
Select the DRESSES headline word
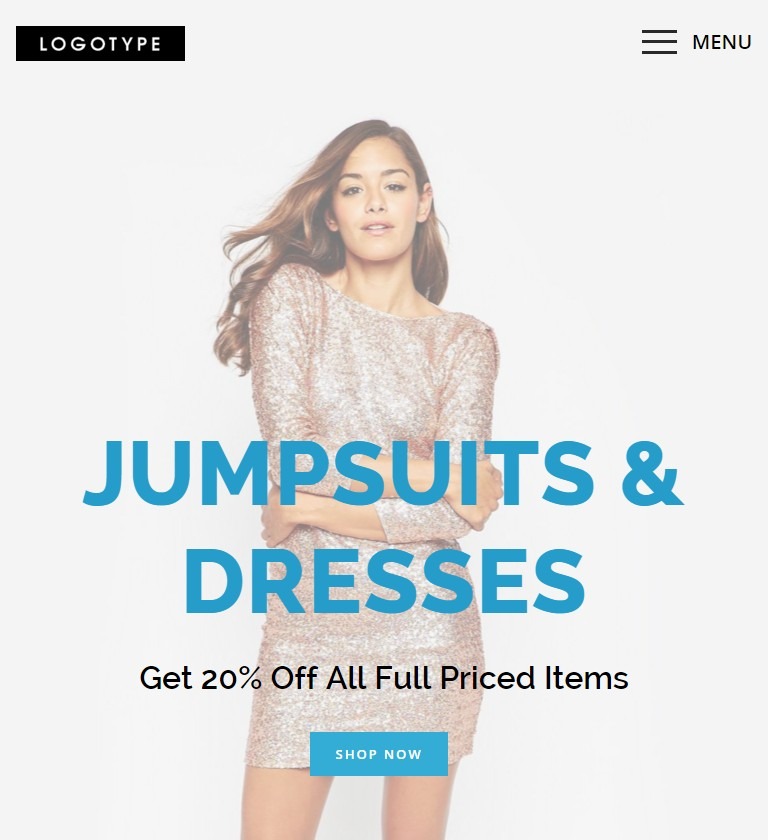point(384,581)
